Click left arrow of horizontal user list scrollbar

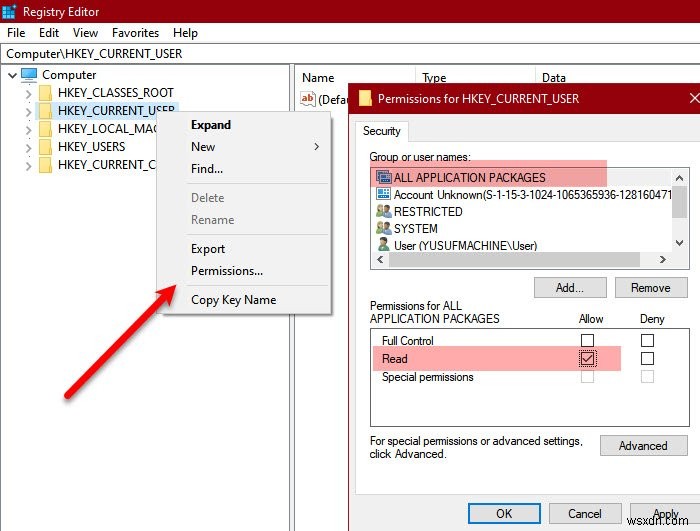pyautogui.click(x=380, y=259)
